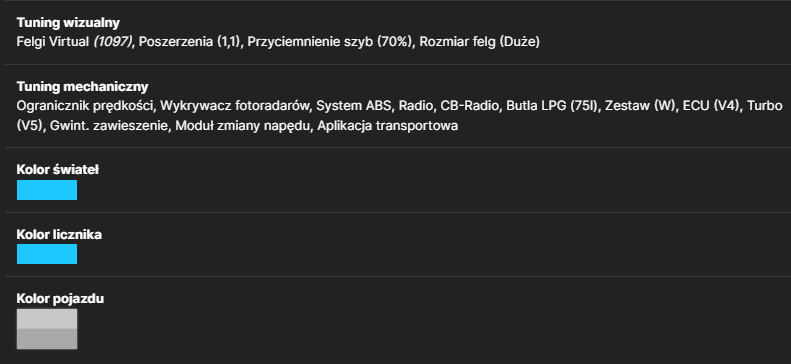
Task: Click the Tuning wizualny heading
Action: (68, 23)
